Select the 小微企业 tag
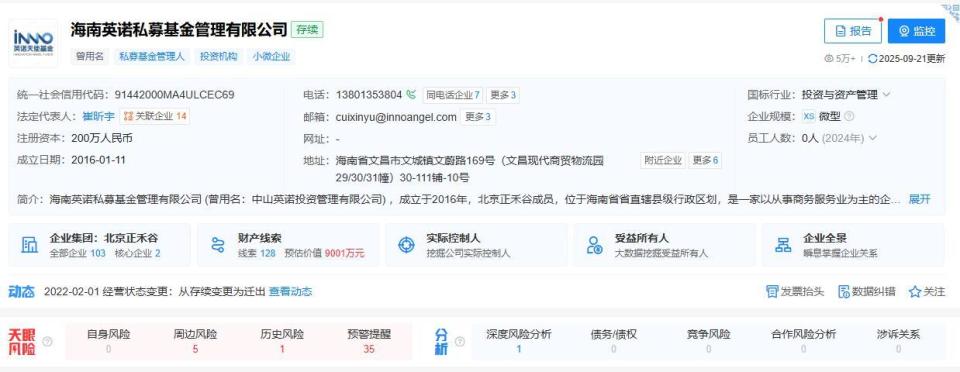Screen dimensions: 960x372 click(x=271, y=57)
